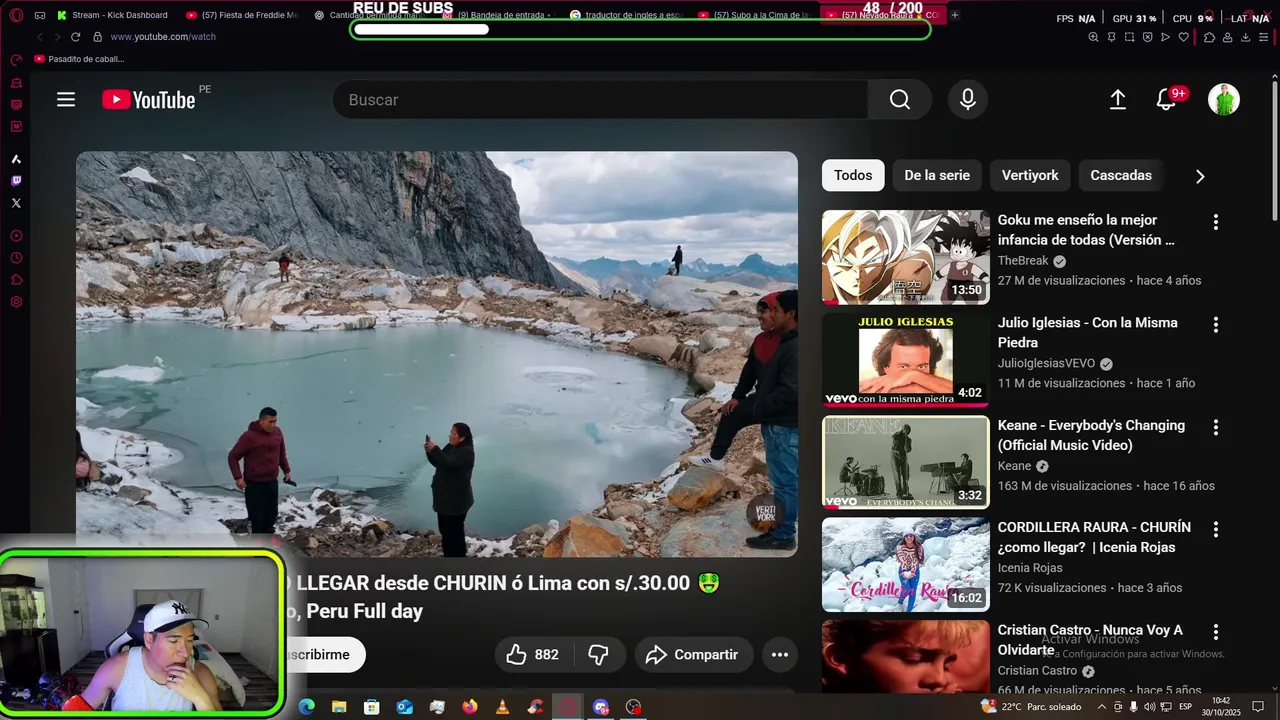Open Goku me enseño la mejor infancia
Image resolution: width=1280 pixels, height=720 pixels.
[x=1086, y=230]
